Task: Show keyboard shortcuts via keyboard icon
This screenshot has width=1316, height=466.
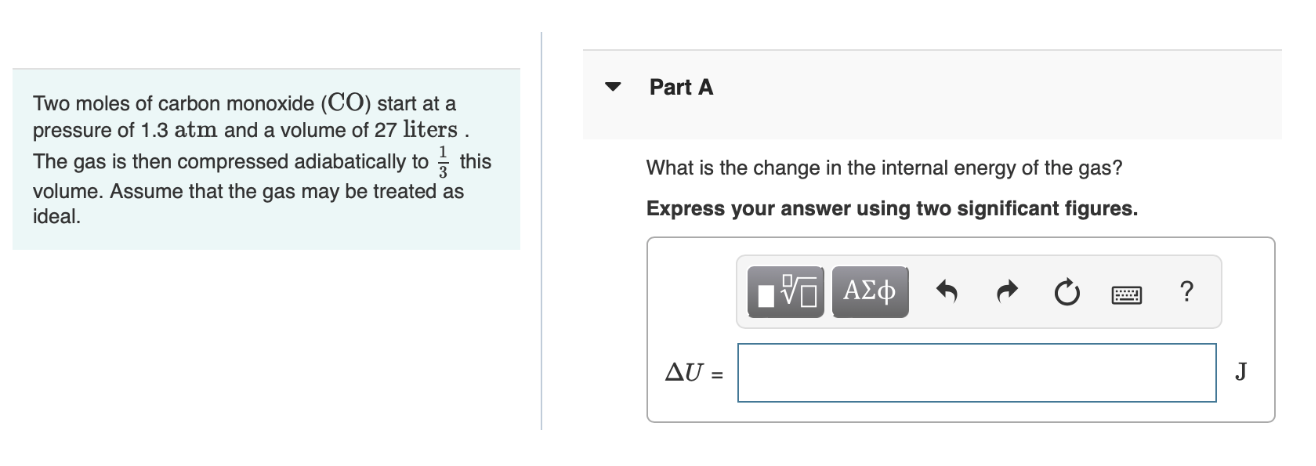Action: click(x=1126, y=294)
